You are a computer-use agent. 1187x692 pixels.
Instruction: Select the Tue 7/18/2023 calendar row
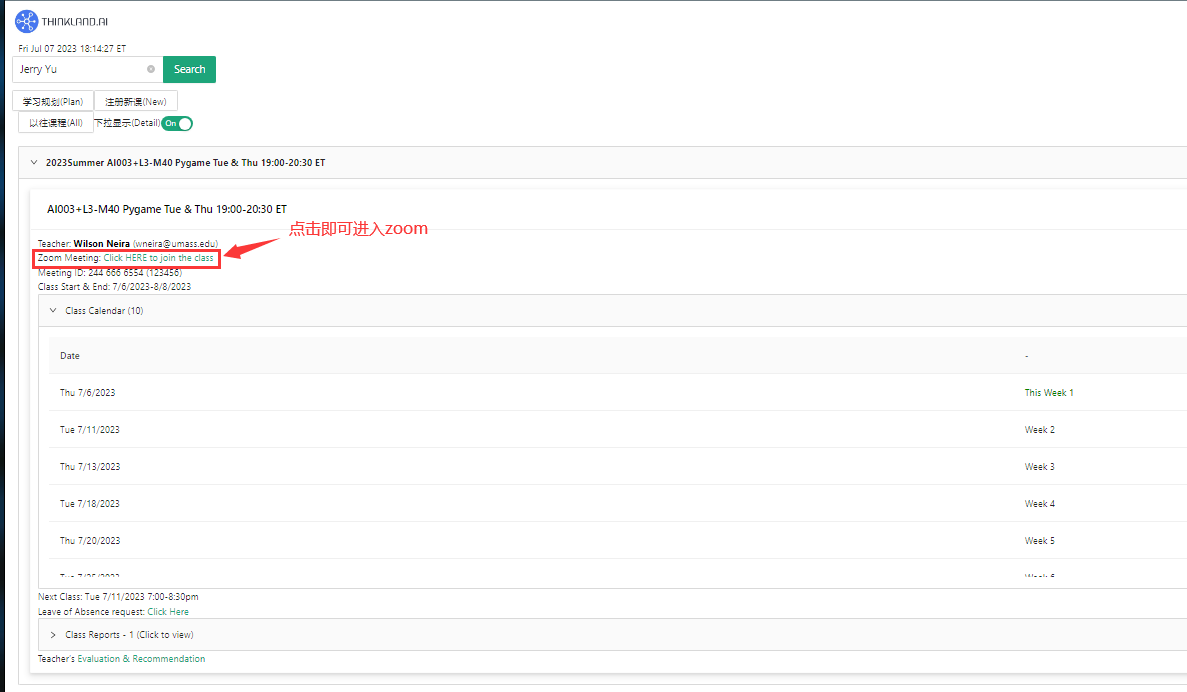pyautogui.click(x=90, y=504)
